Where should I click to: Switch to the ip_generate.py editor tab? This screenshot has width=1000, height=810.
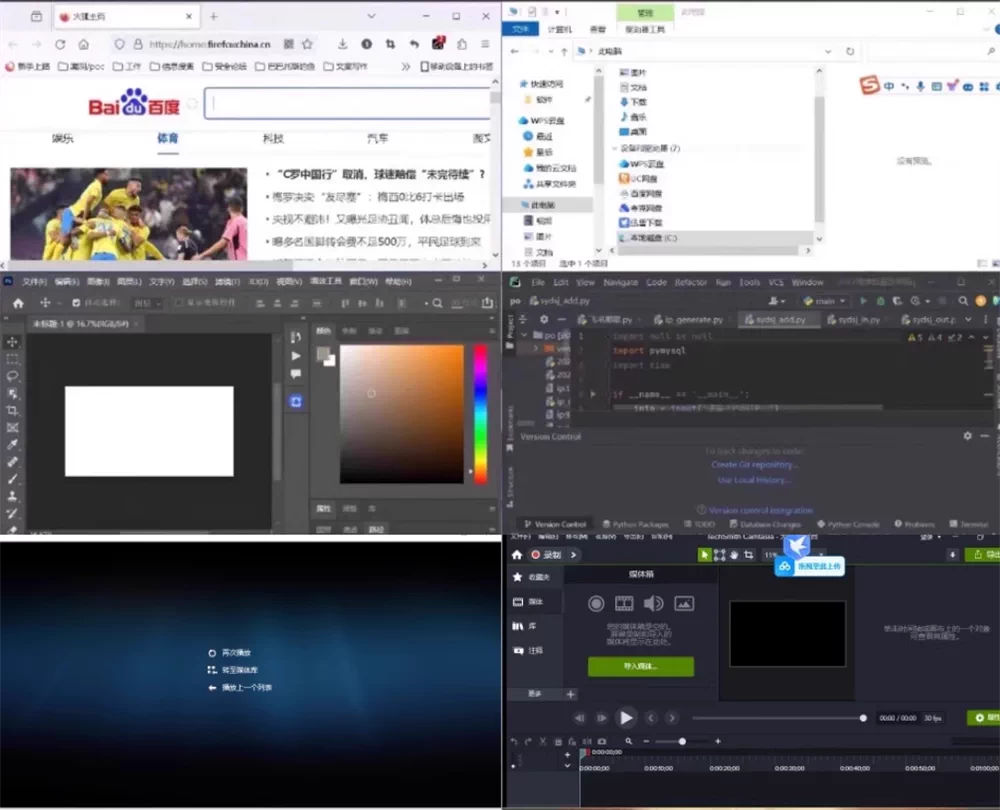click(x=688, y=320)
